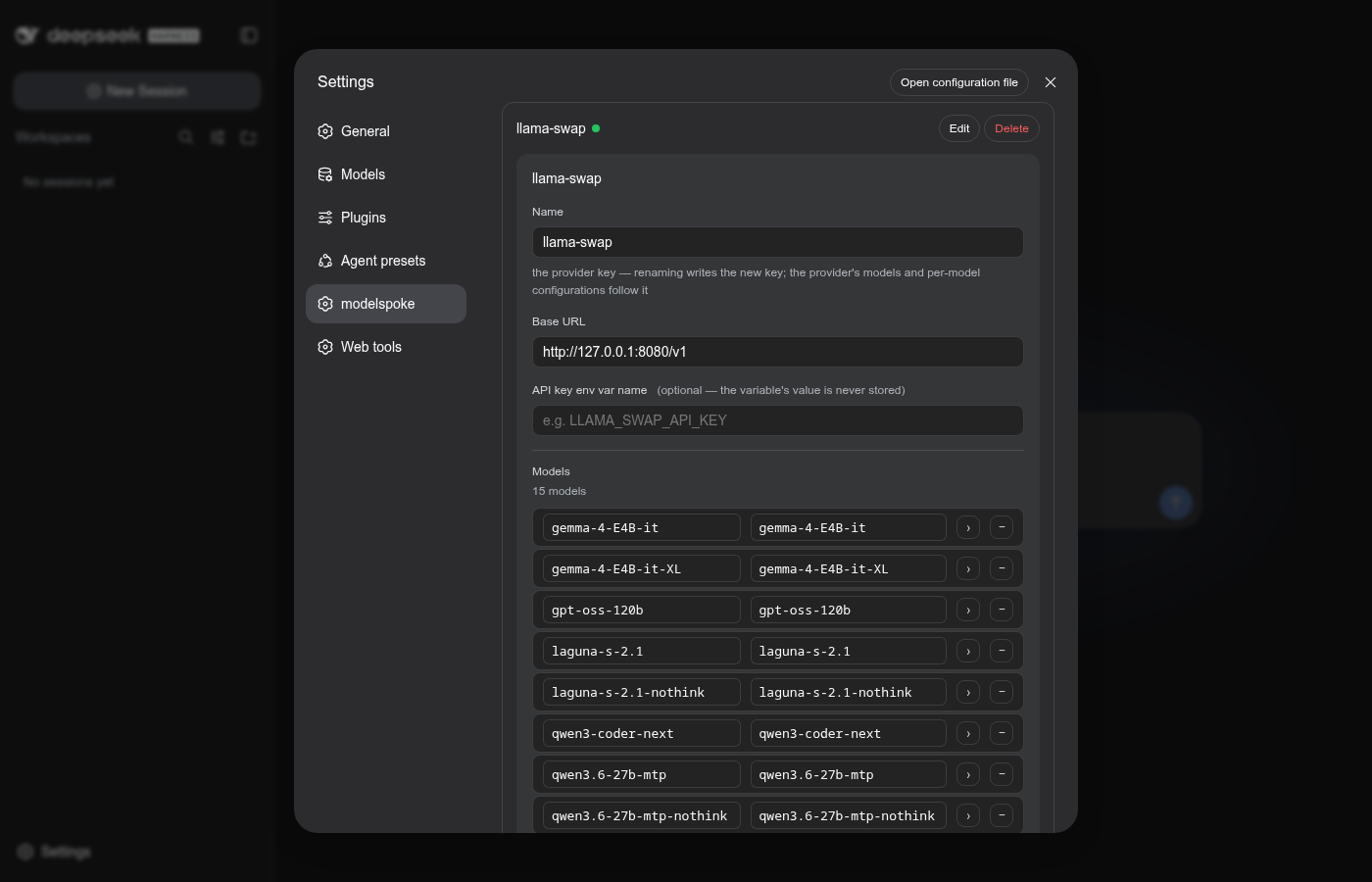
Task: Edit the qwen3.6-27b-mtp model ID field
Action: tap(642, 774)
